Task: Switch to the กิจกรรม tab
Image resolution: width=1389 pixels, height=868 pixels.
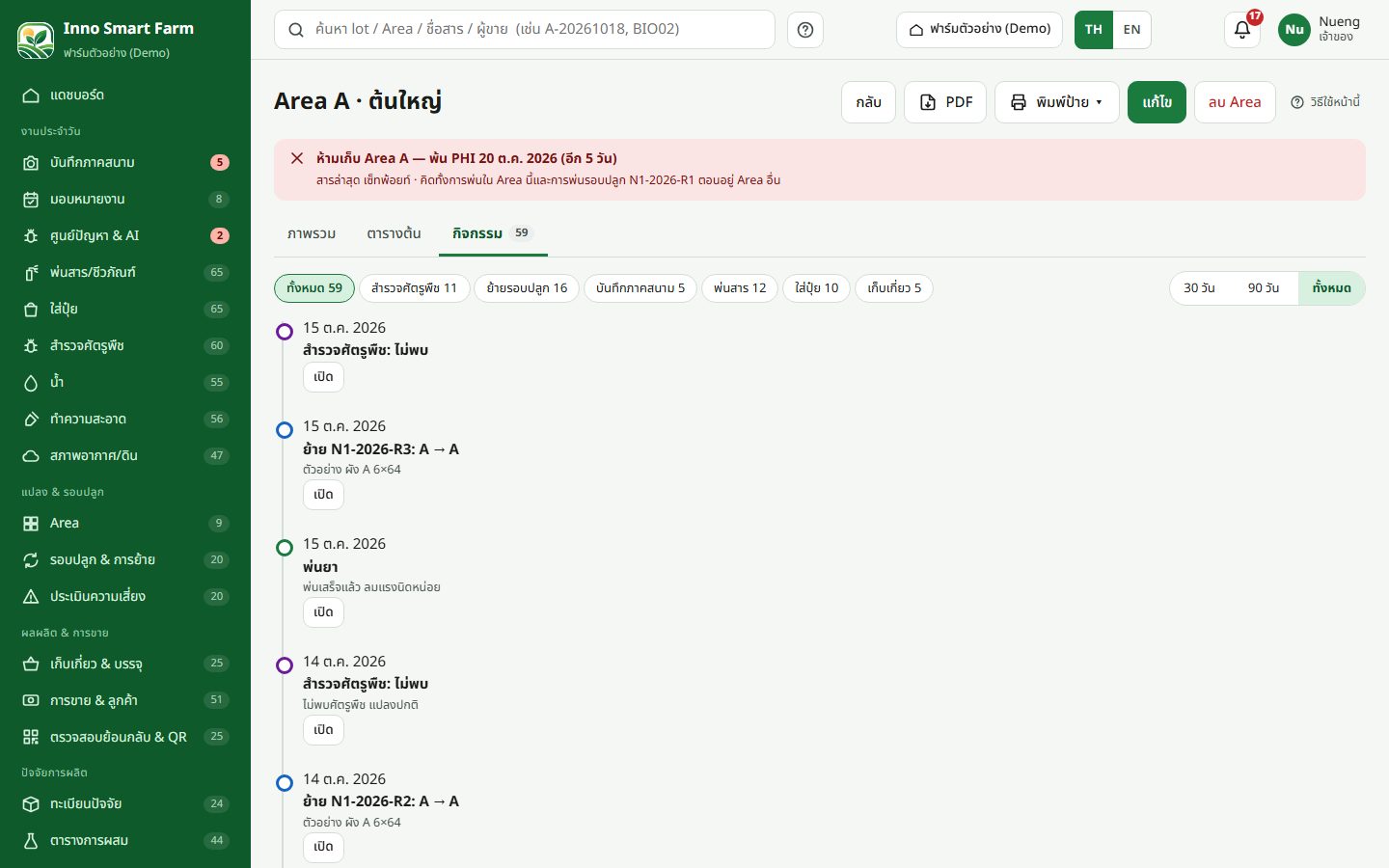Action: point(493,233)
